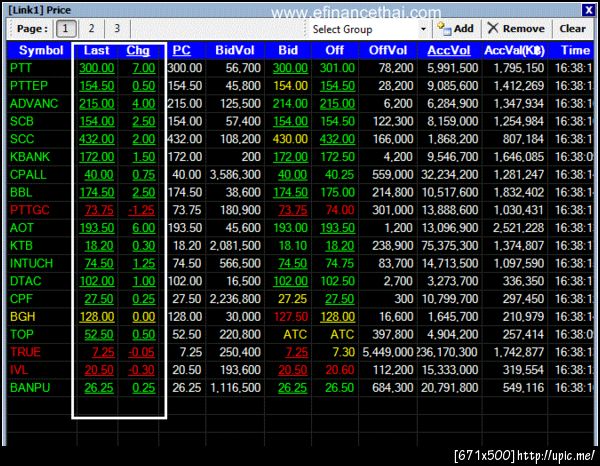The image size is (600, 466).
Task: Switch to page 1
Action: 66,29
